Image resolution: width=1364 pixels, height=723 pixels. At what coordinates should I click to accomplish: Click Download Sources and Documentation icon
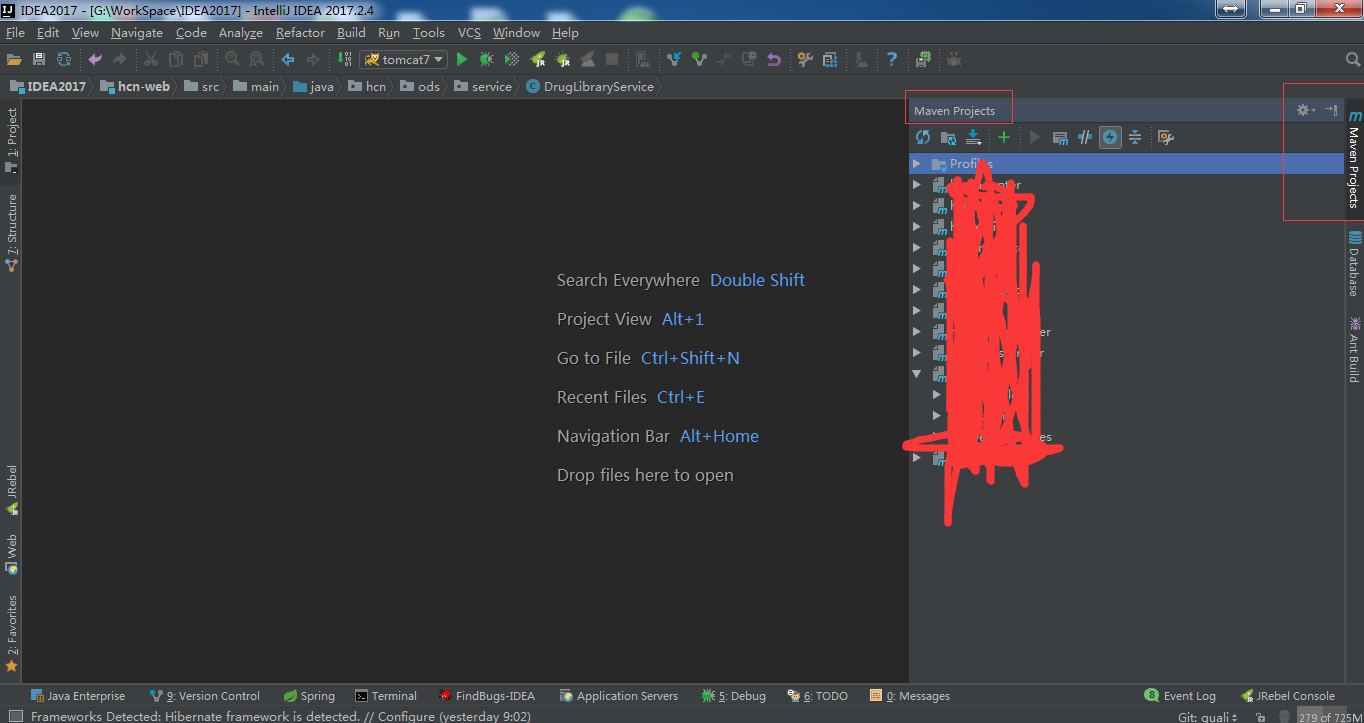tap(973, 137)
